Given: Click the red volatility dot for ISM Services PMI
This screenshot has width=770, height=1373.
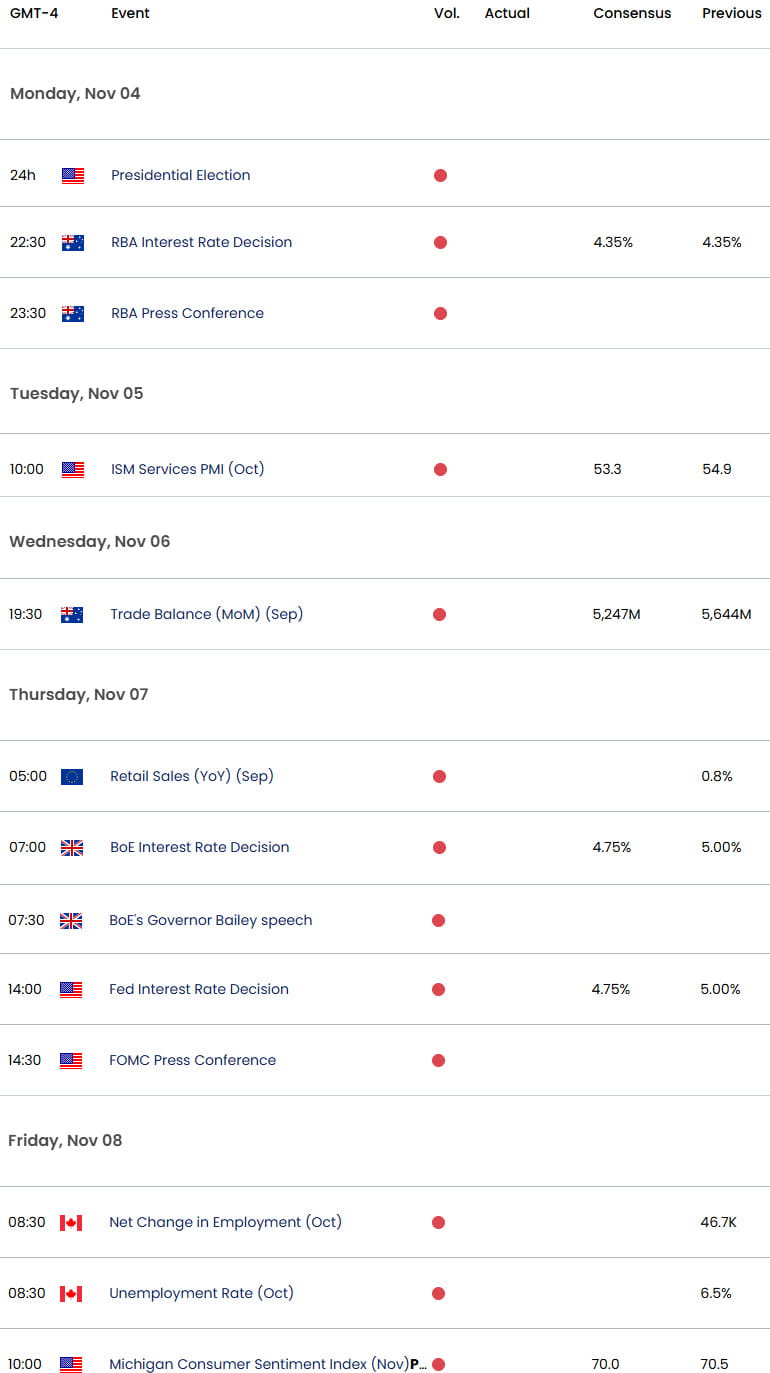Looking at the screenshot, I should (x=440, y=469).
